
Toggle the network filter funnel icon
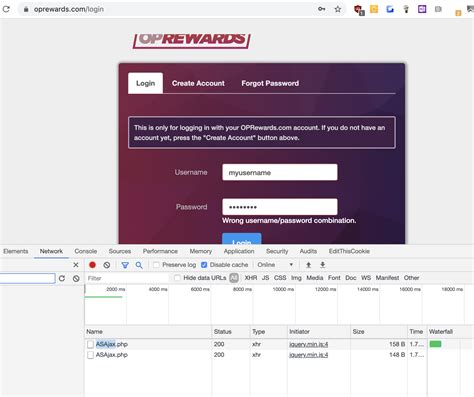pyautogui.click(x=125, y=265)
